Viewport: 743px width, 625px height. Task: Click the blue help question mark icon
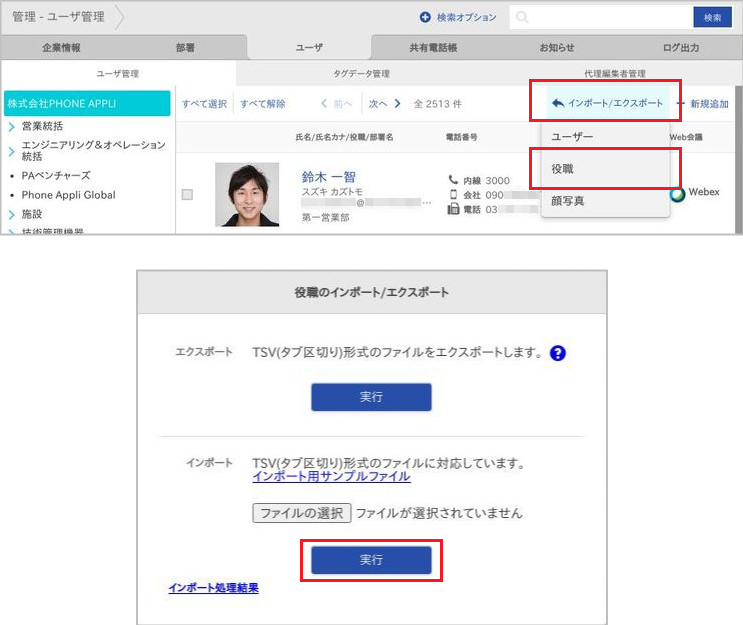(558, 353)
